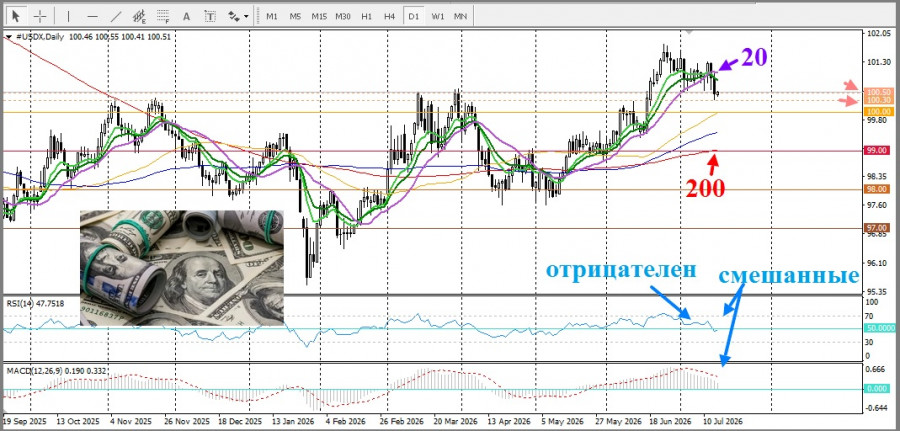Switch chart to MN monthly timeframe
900x431 pixels.
pos(460,16)
